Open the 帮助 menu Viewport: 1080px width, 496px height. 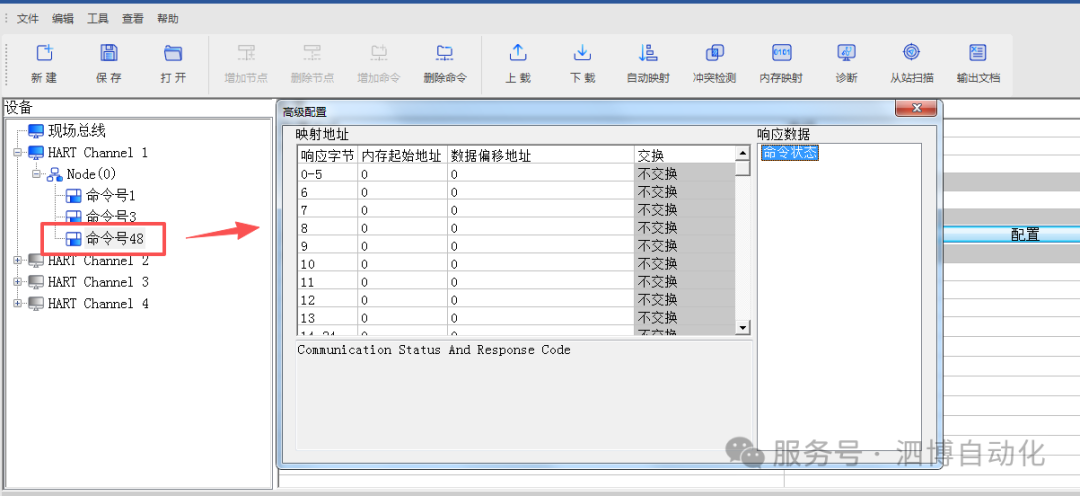pos(167,19)
